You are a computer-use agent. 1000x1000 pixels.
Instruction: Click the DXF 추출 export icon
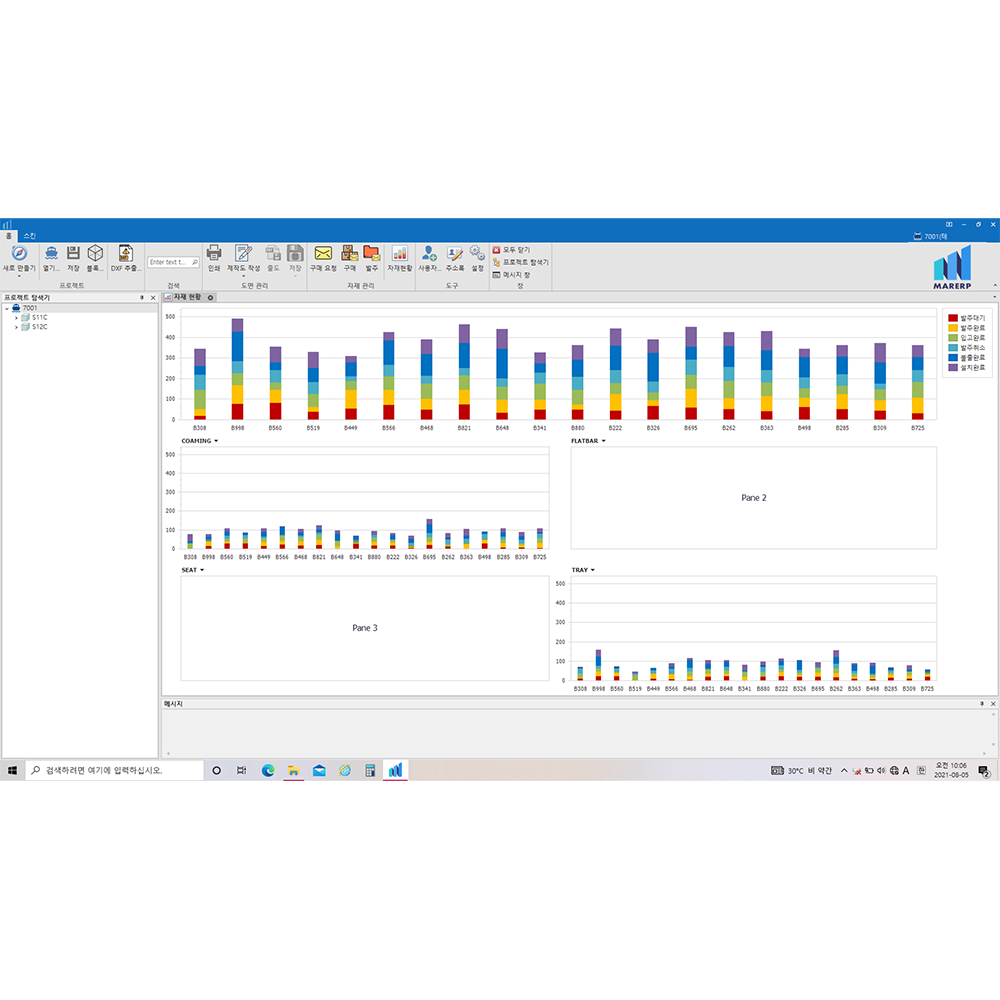(x=125, y=254)
